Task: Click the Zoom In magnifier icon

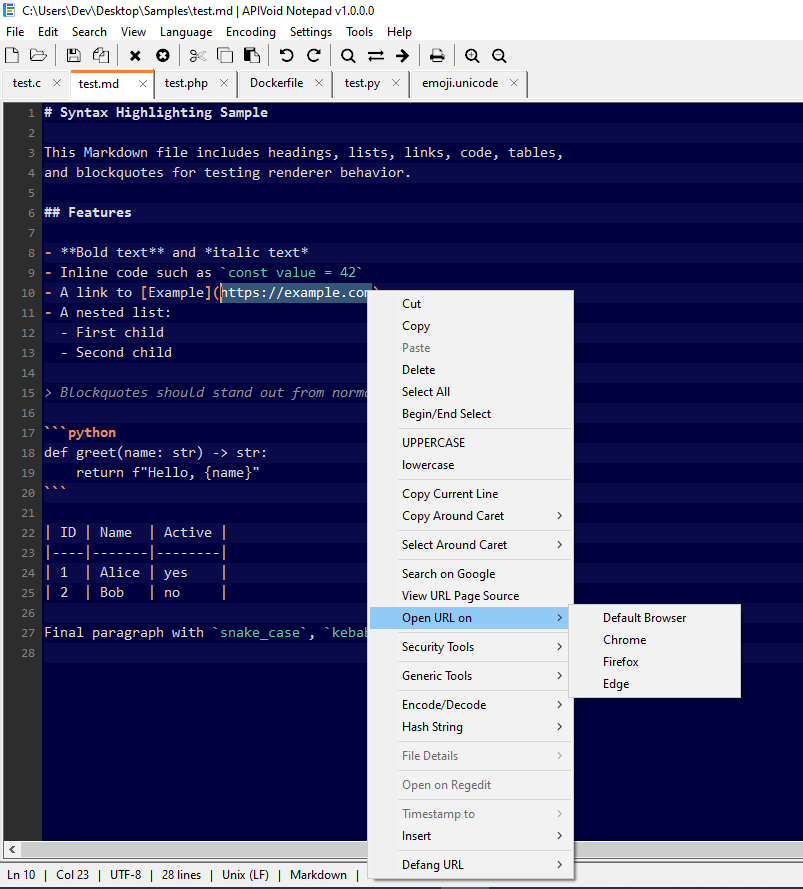Action: pos(472,56)
